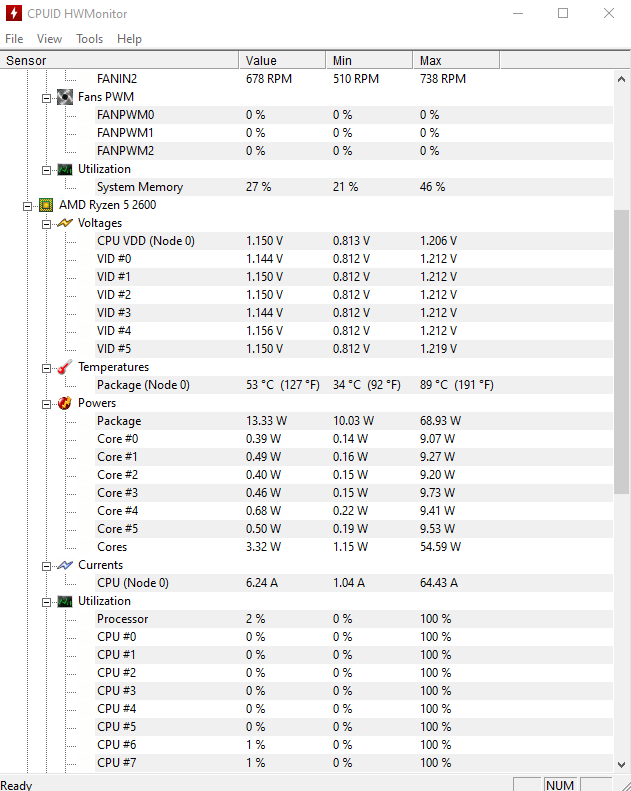Viewport: 631px width, 791px height.
Task: Click the AMD Ryzen 5 2600 chip icon
Action: pyautogui.click(x=46, y=205)
